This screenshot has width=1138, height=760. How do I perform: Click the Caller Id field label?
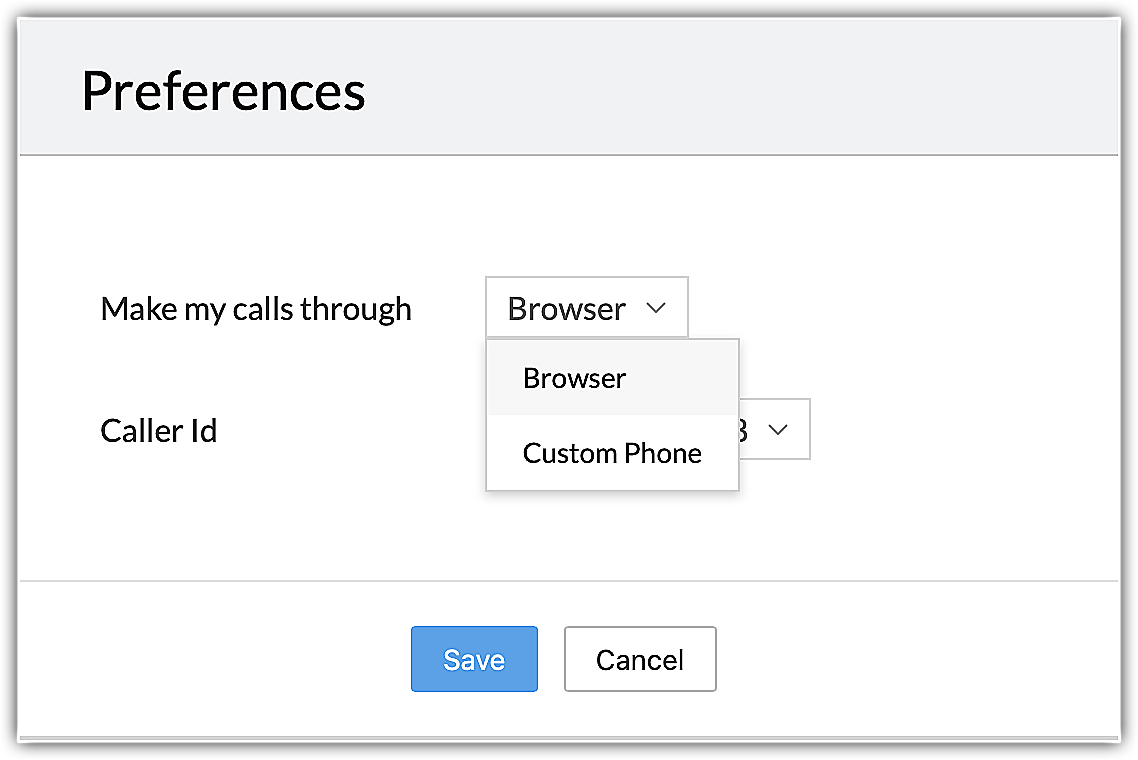159,431
